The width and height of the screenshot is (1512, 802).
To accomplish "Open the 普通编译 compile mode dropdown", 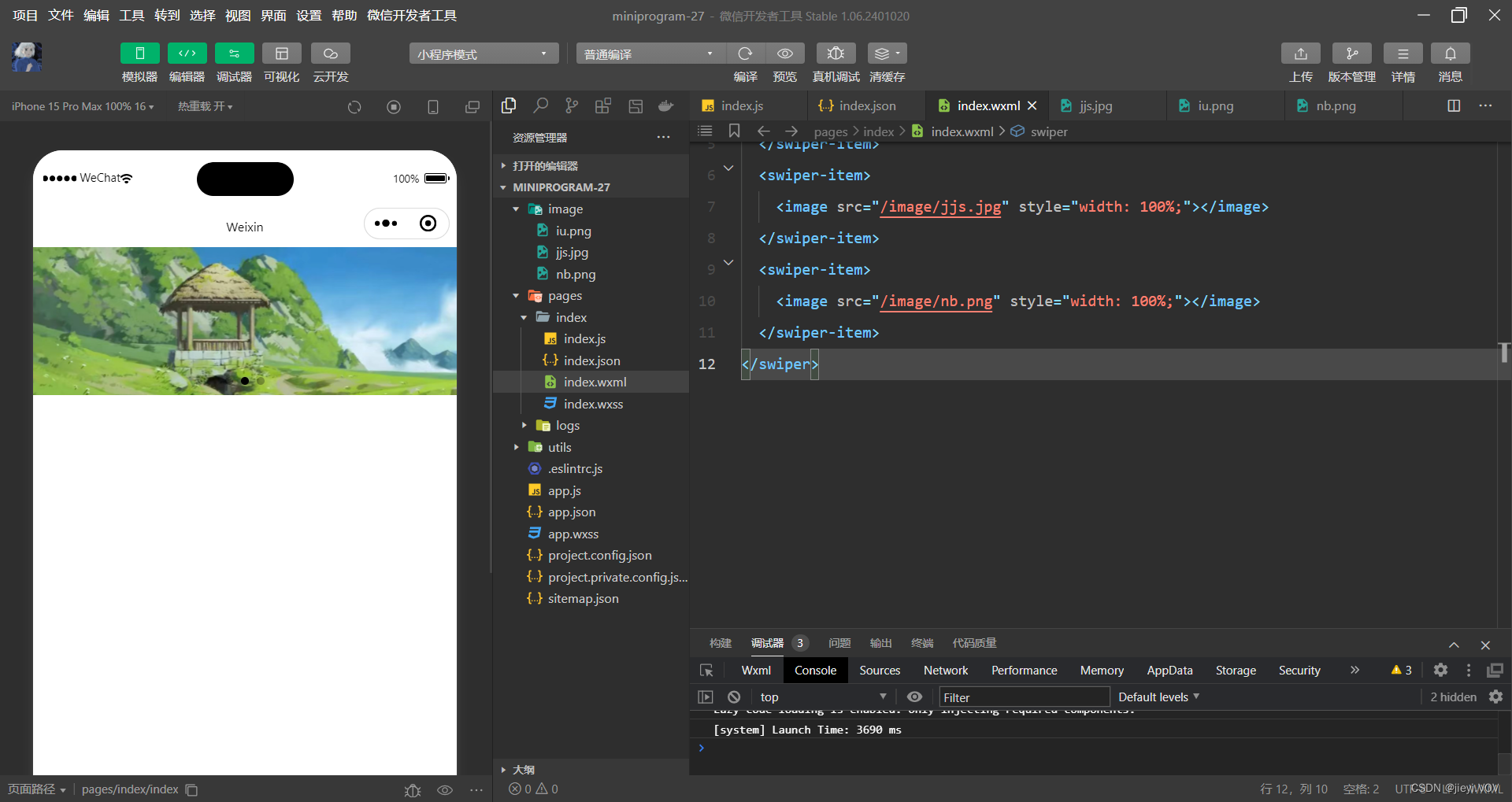I will point(650,54).
